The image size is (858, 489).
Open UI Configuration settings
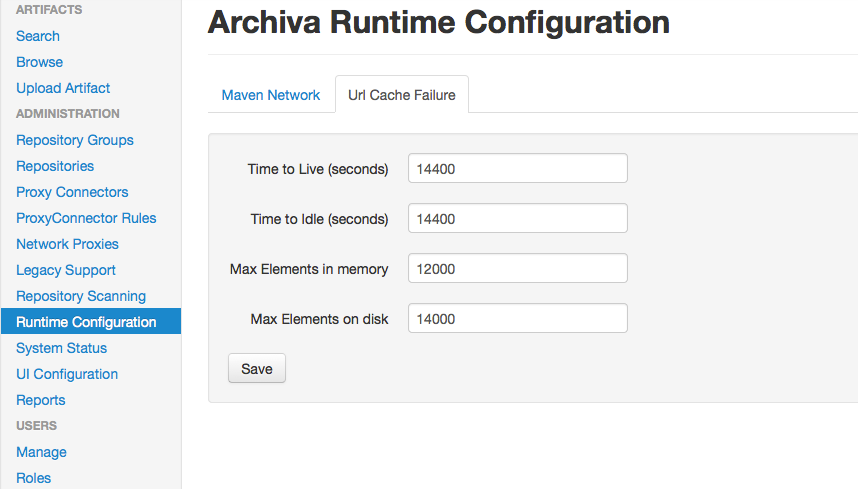(x=67, y=374)
